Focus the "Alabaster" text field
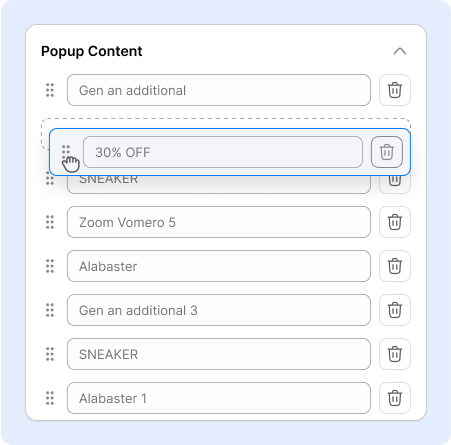Viewport: 451px width, 445px height. [219, 266]
